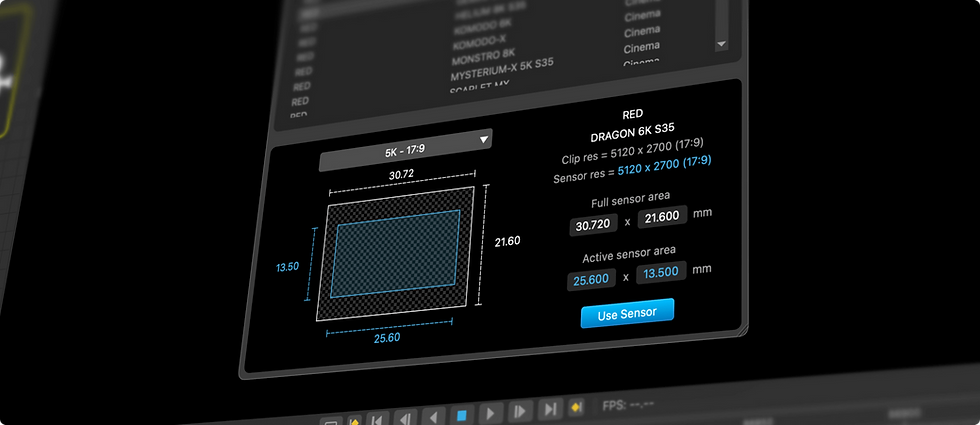Open the 5K - 17:9 resolution dropdown
This screenshot has height=425, width=980.
405,149
